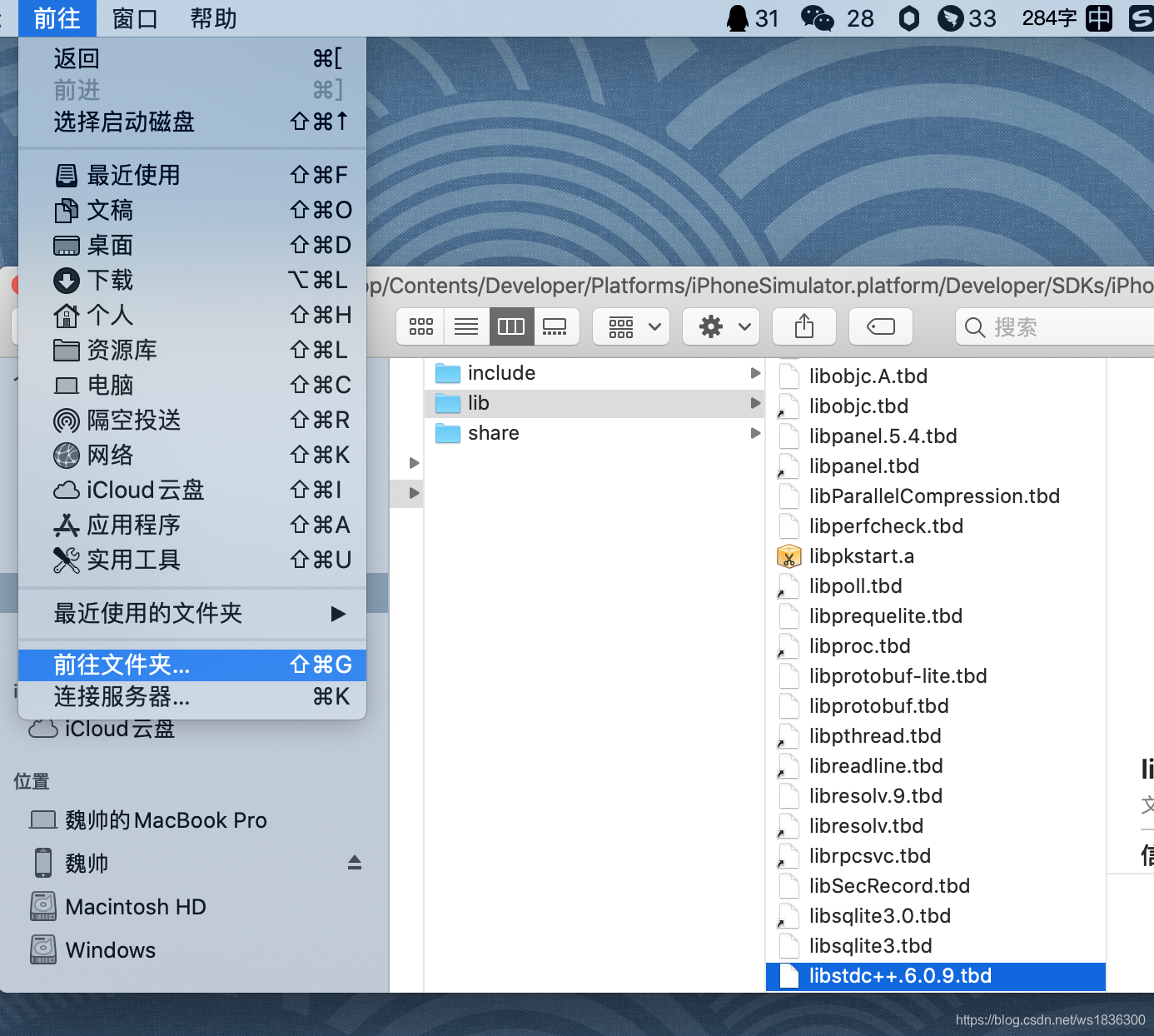1154x1036 pixels.
Task: Select the libsqlite3.tbd file
Action: tap(870, 945)
